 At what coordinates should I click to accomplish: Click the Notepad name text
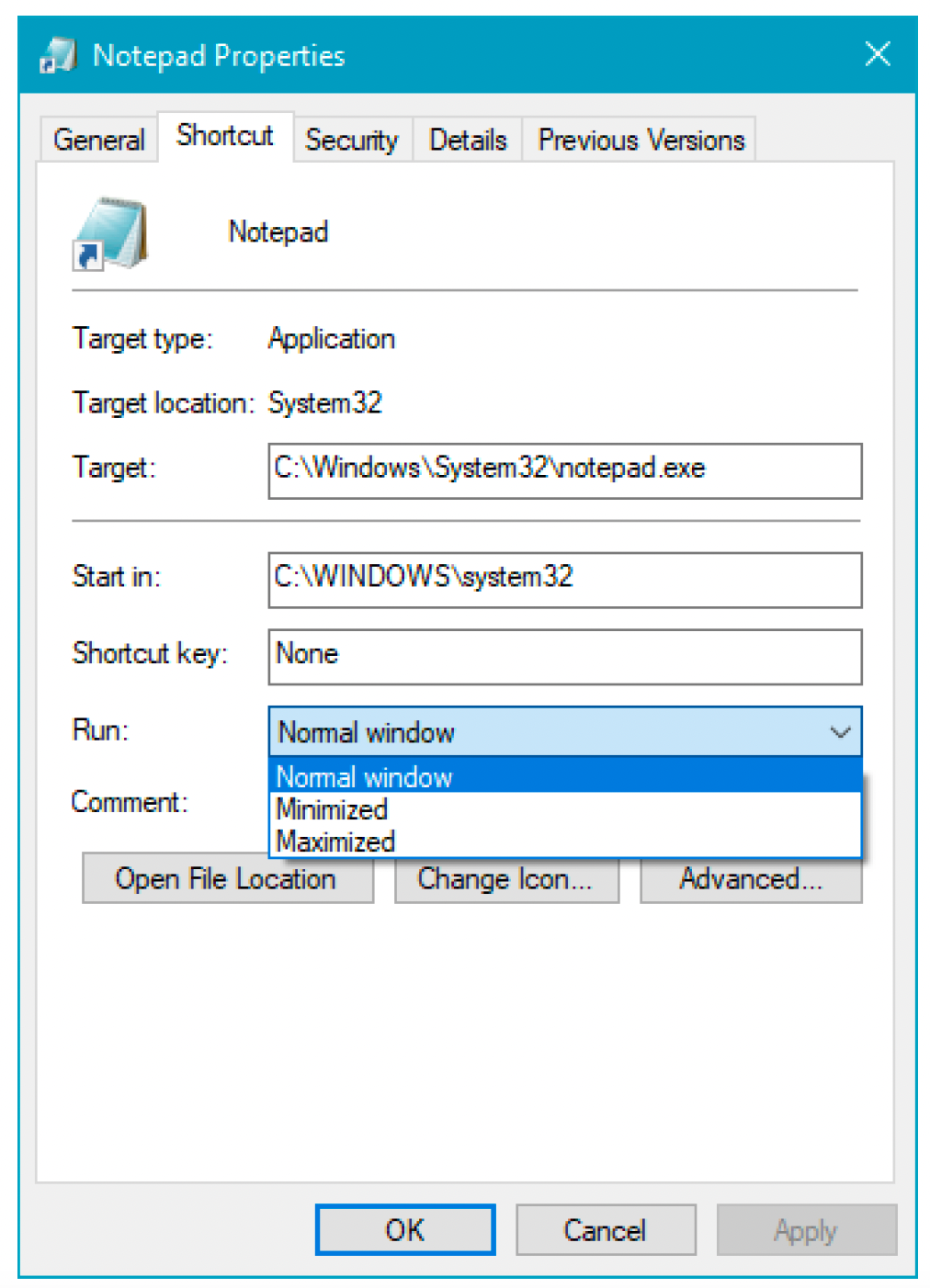click(278, 232)
